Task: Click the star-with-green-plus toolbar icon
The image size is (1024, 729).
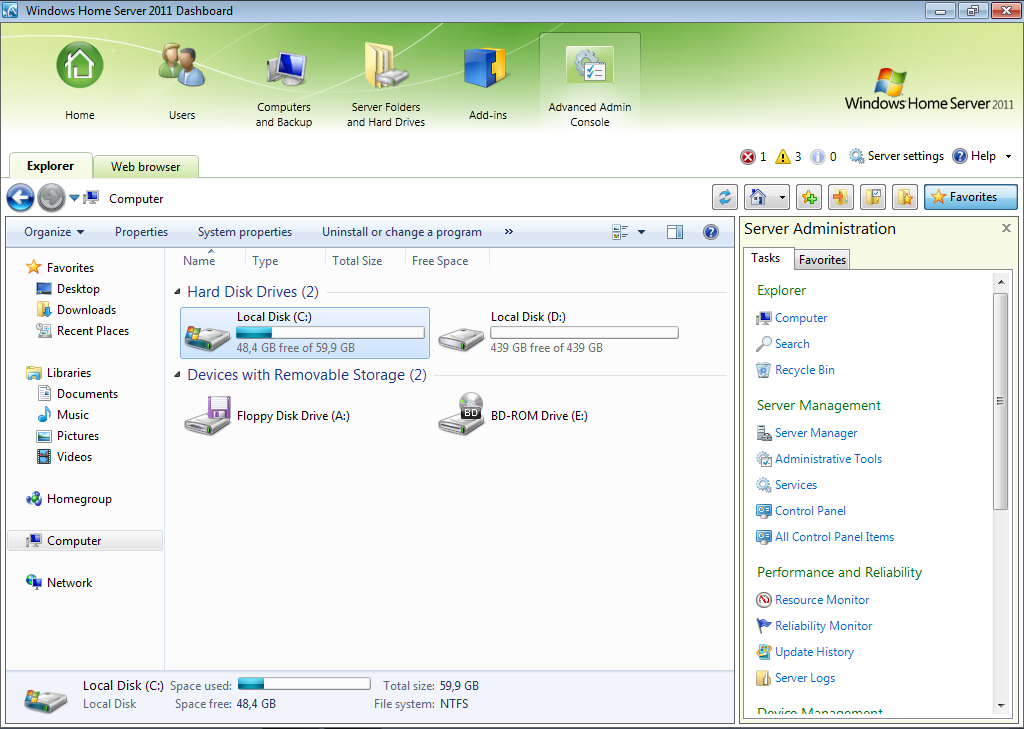Action: tap(808, 197)
